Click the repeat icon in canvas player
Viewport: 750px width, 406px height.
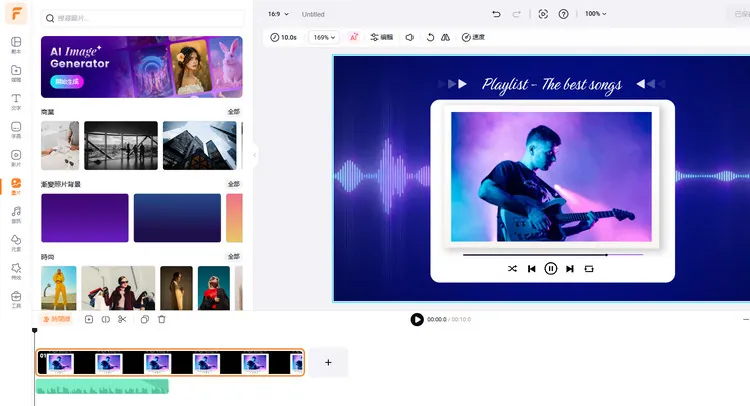tap(589, 269)
